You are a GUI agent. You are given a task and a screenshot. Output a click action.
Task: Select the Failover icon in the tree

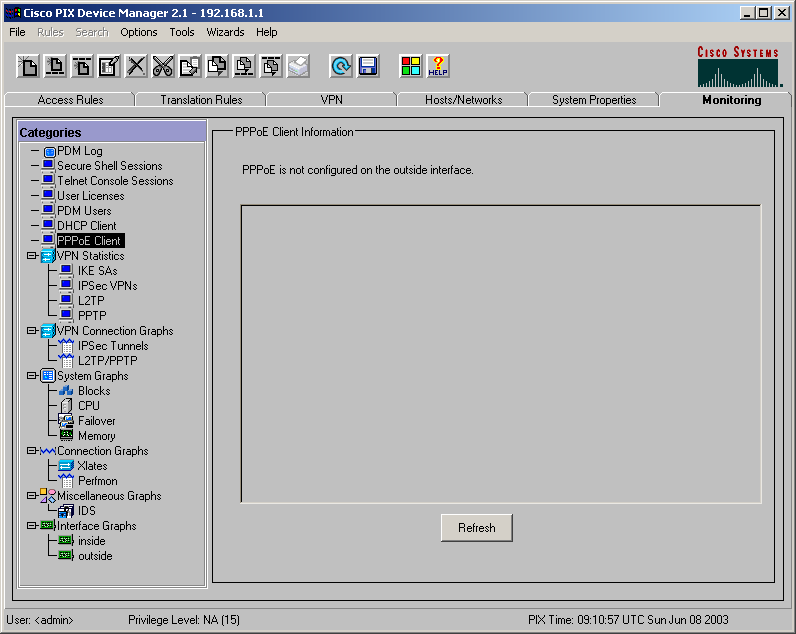[x=66, y=420]
